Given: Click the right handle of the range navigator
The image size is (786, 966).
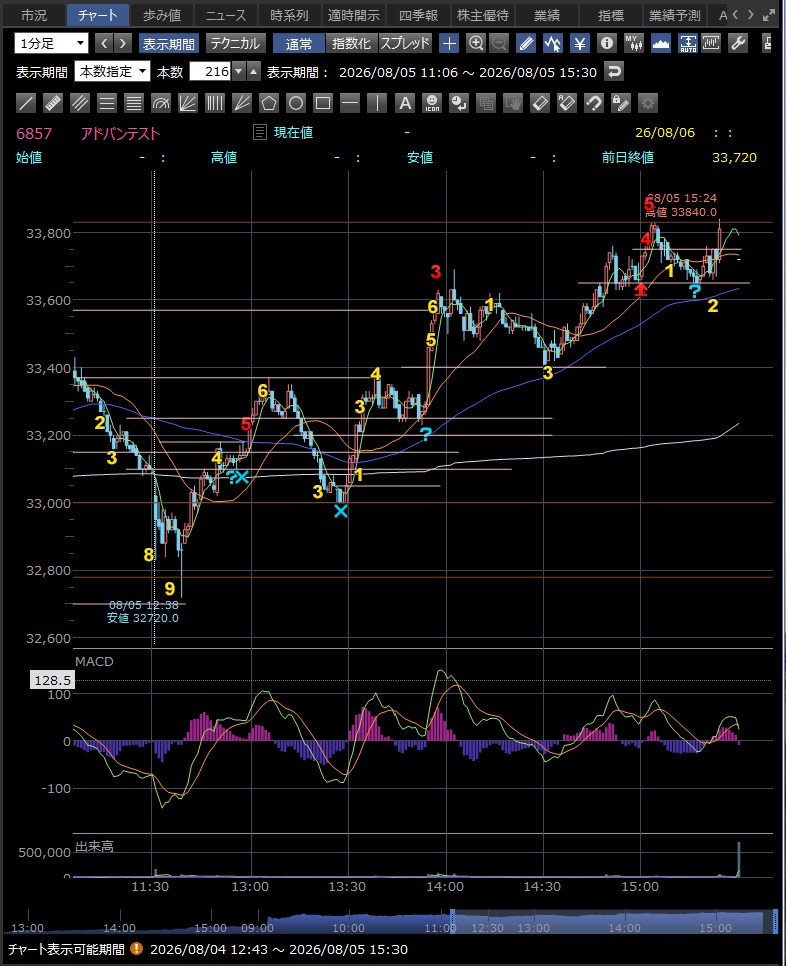Looking at the screenshot, I should coord(775,922).
